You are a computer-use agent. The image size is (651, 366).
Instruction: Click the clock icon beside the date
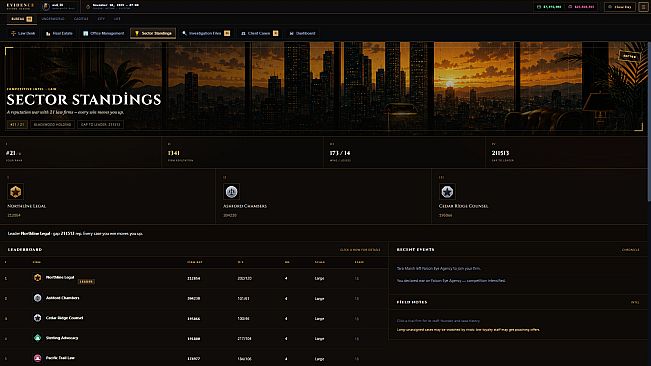click(88, 7)
